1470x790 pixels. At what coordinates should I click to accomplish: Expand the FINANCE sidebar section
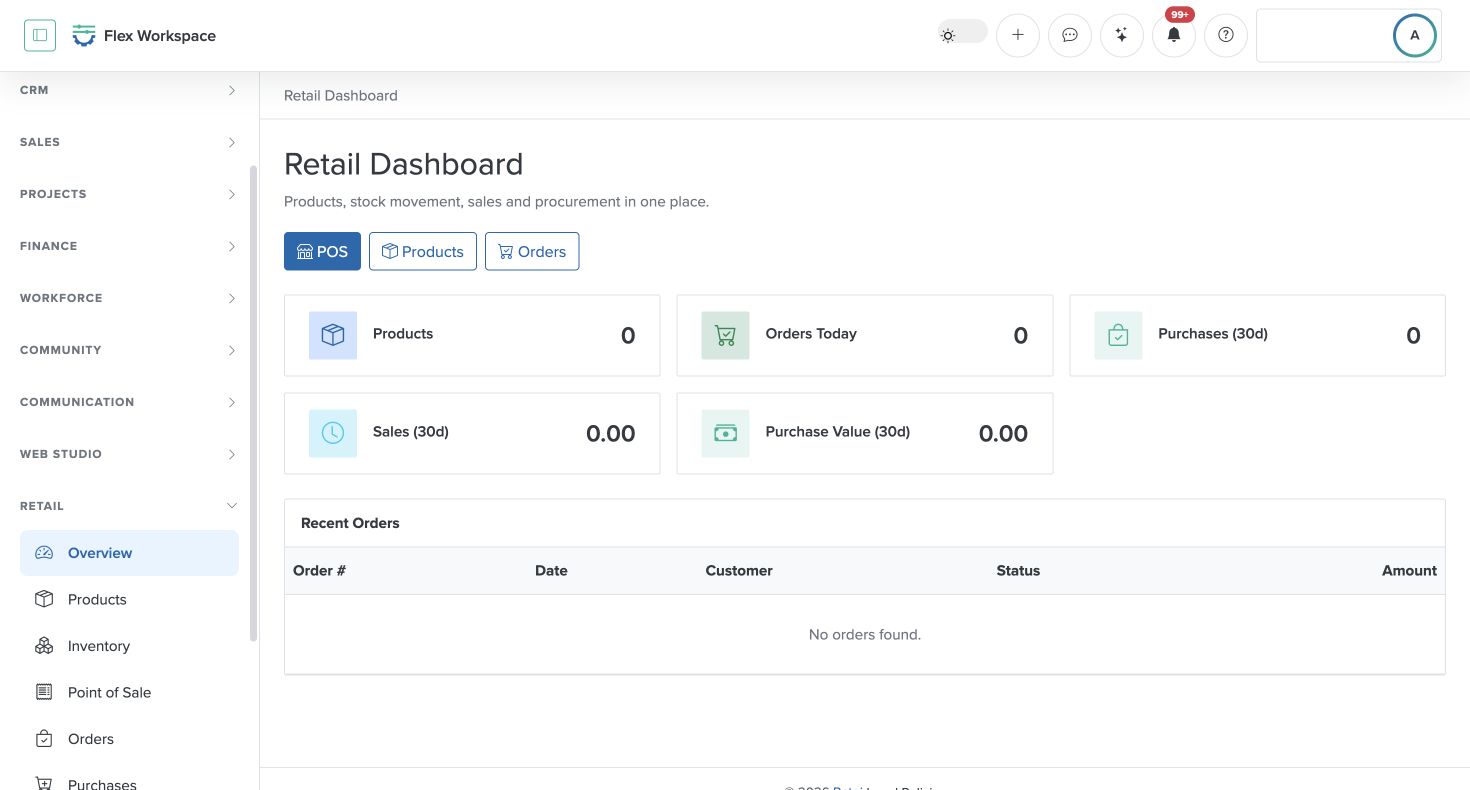coord(129,246)
